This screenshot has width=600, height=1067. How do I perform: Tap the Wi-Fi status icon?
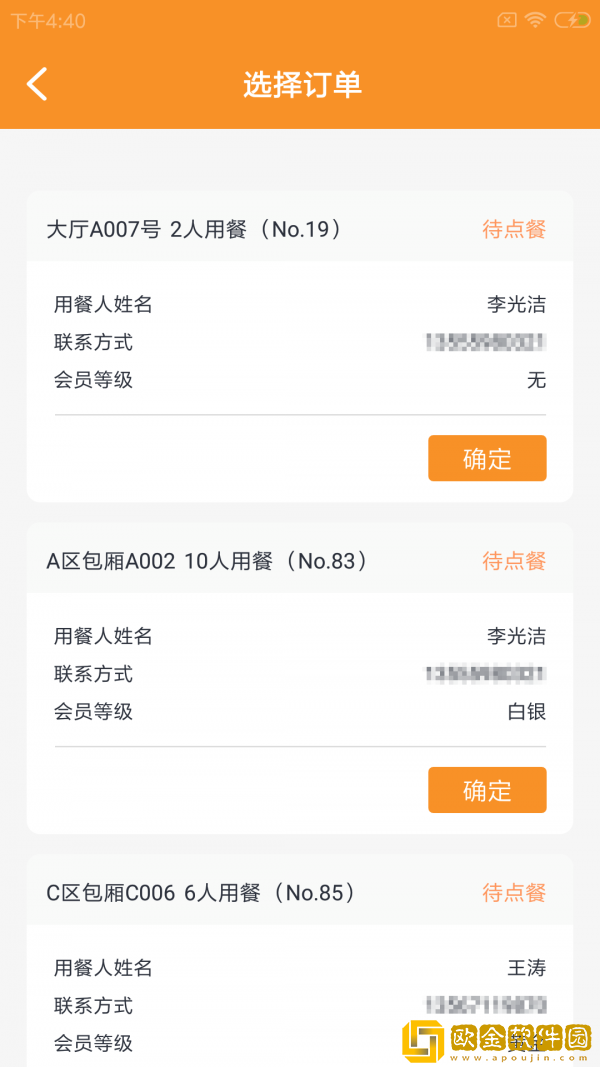pos(536,20)
